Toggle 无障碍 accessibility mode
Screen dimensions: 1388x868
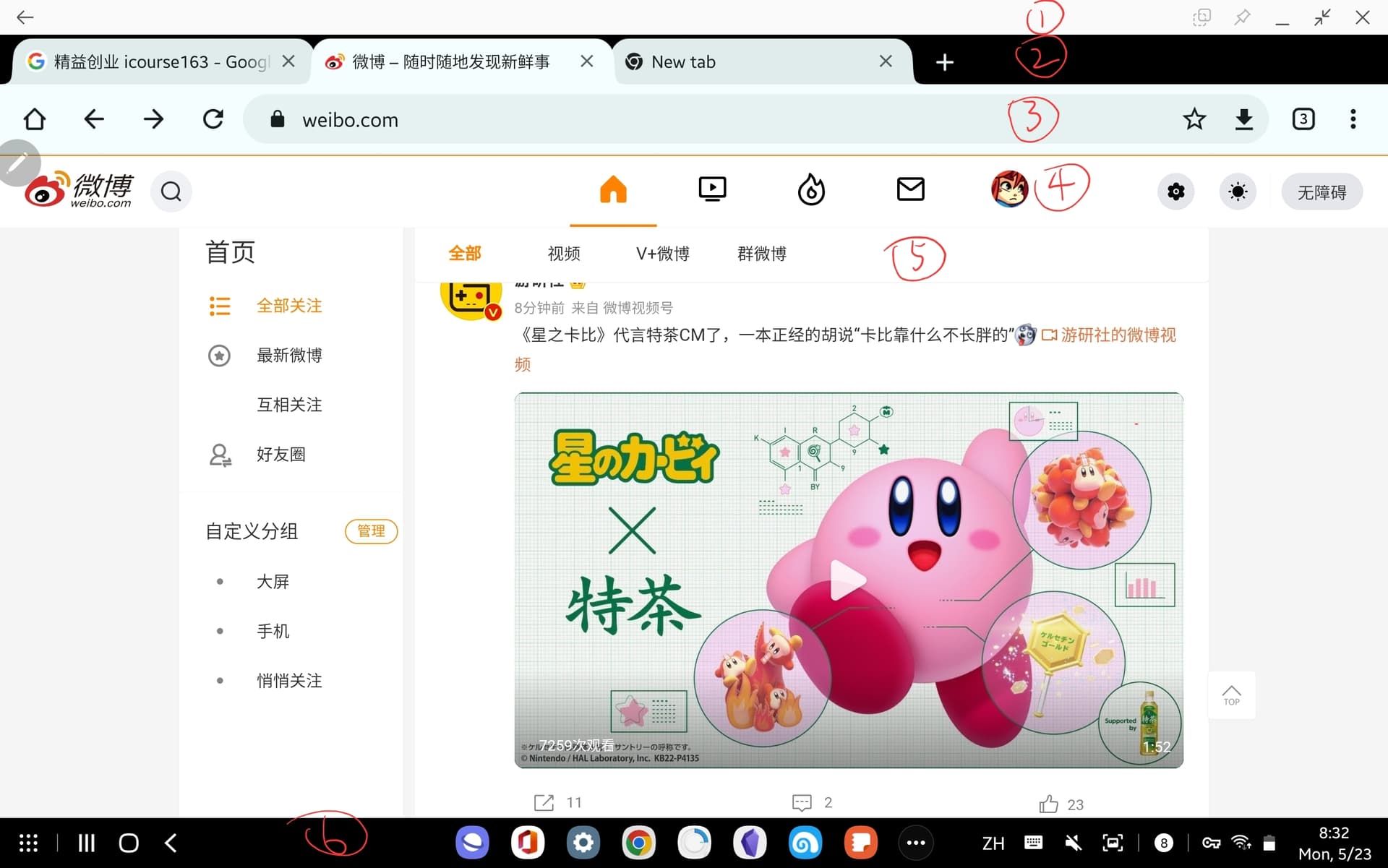(1321, 192)
